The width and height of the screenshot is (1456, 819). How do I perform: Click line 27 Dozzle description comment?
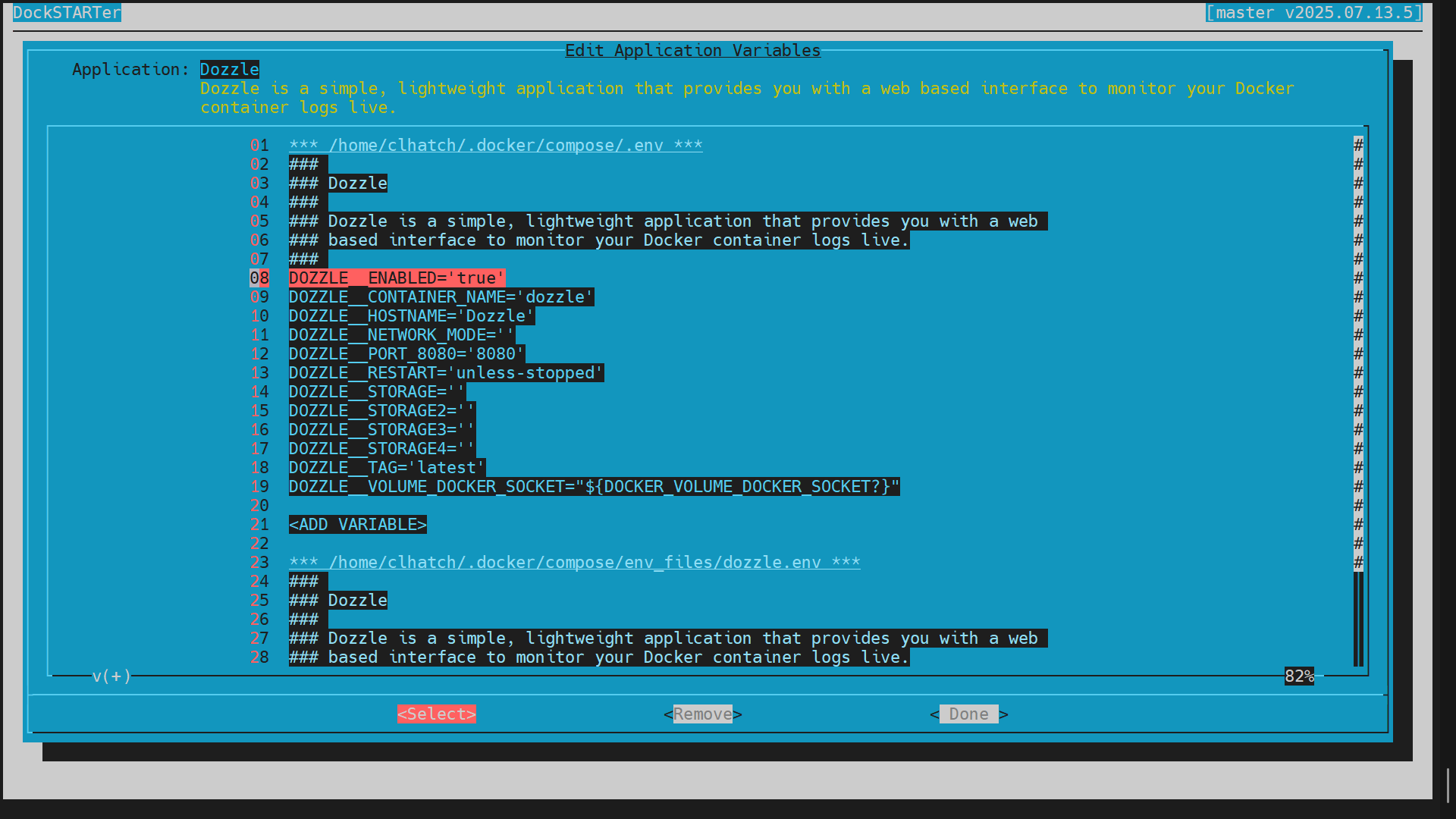(x=668, y=639)
